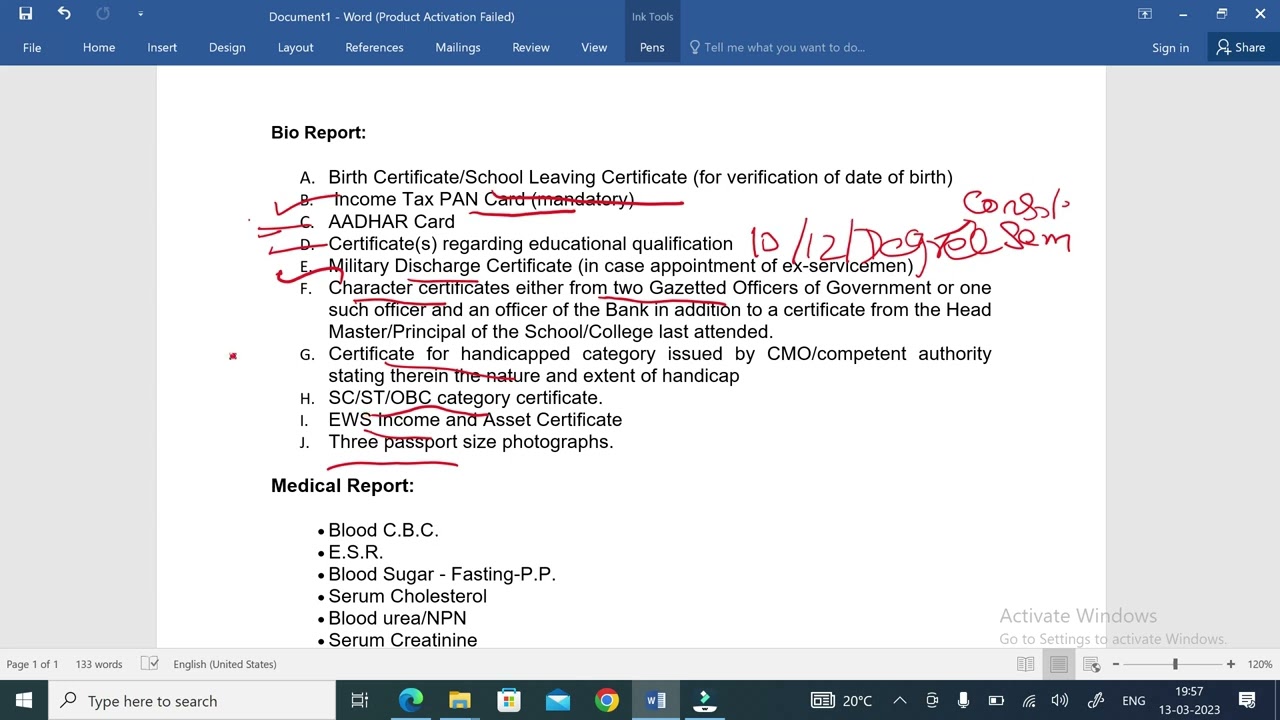Undo the last action

coord(64,14)
